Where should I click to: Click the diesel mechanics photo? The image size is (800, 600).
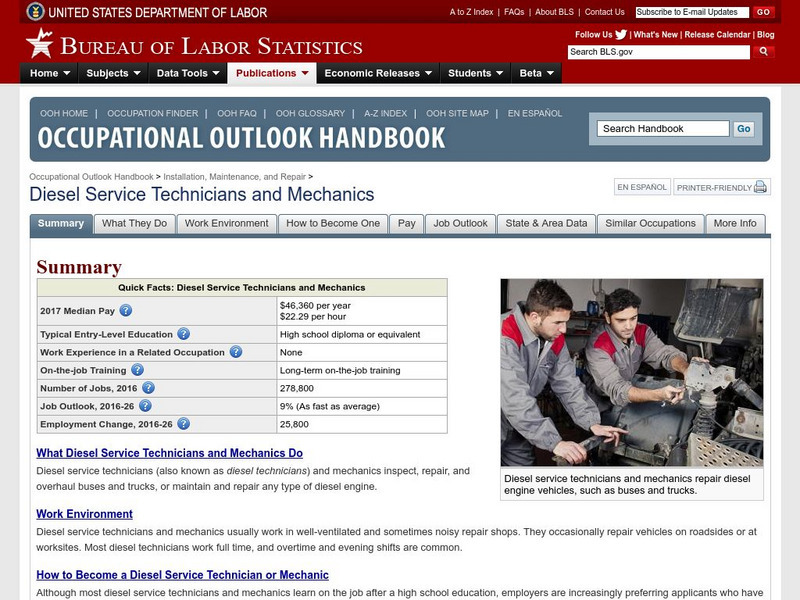coord(632,372)
